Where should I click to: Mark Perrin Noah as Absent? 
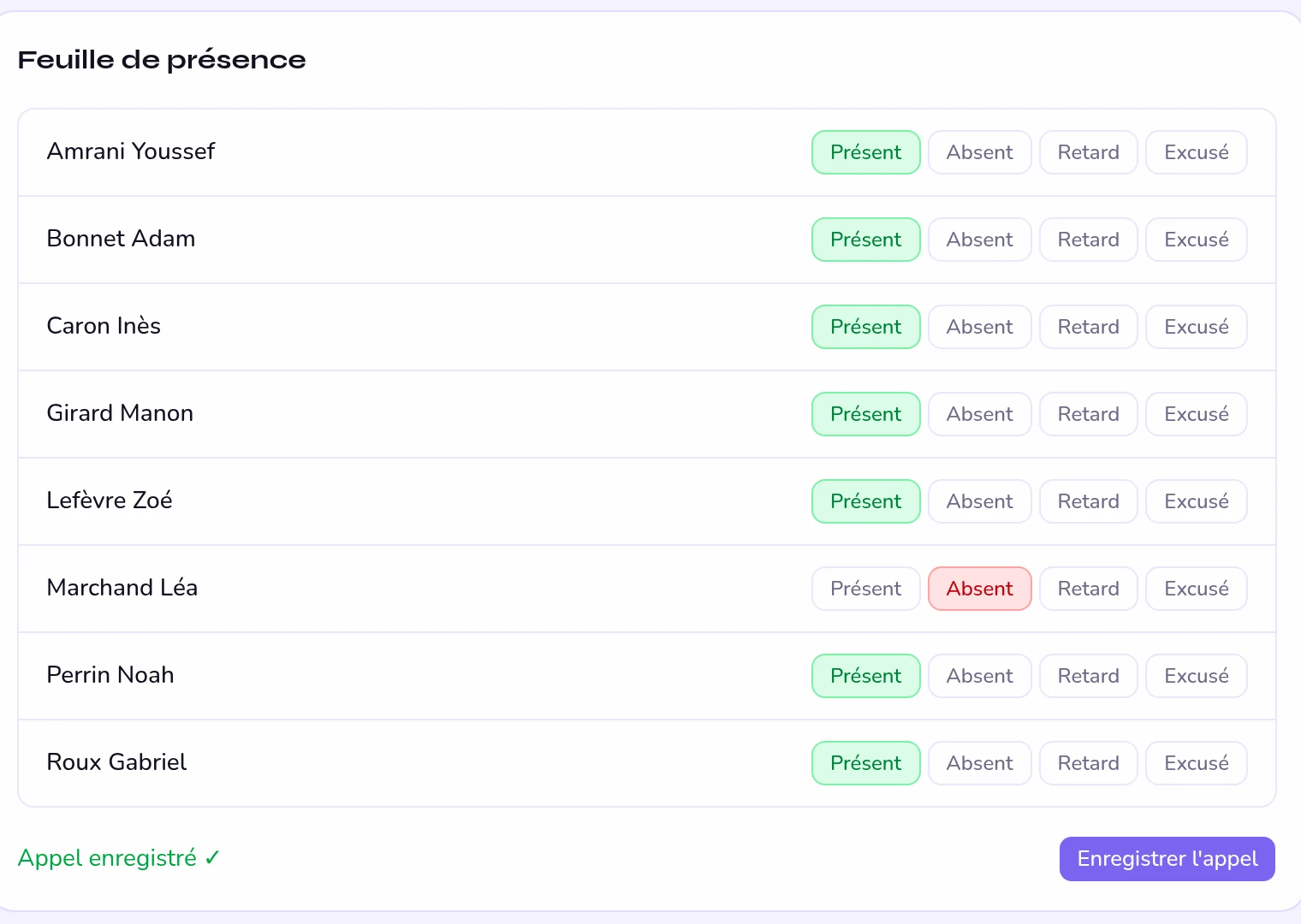[979, 676]
